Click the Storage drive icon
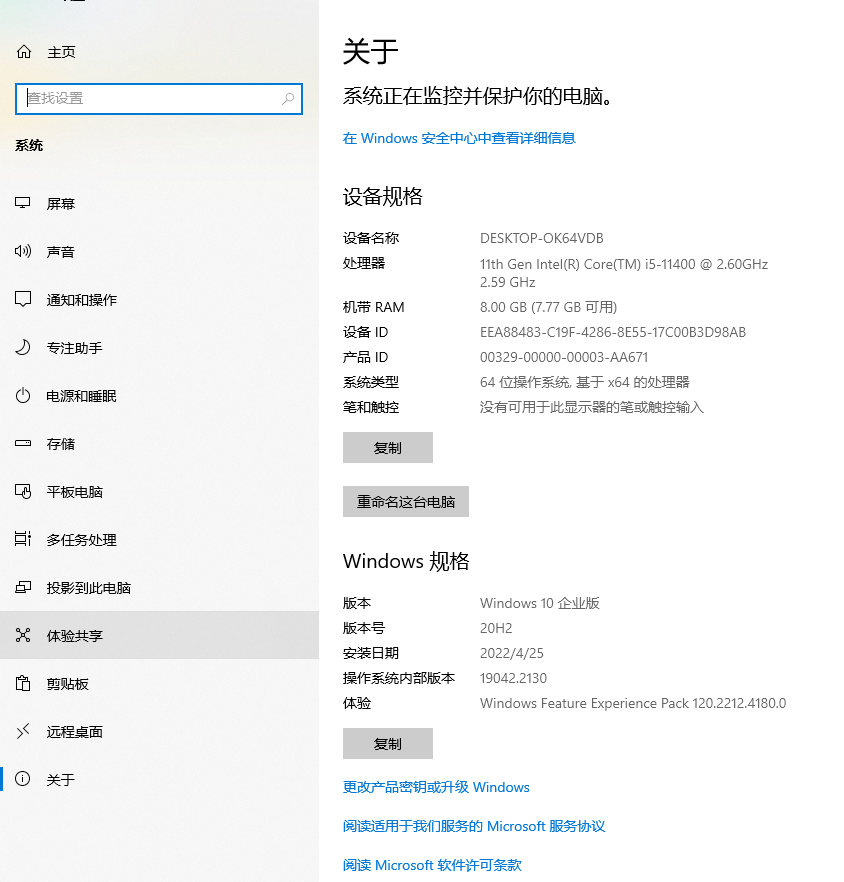 click(24, 444)
